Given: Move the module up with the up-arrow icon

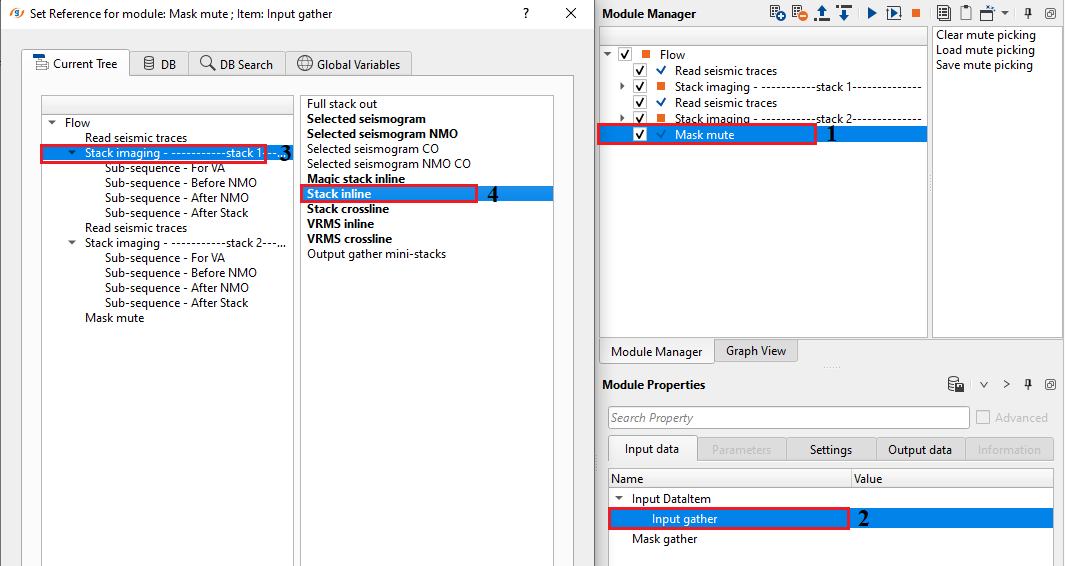Looking at the screenshot, I should point(821,13).
